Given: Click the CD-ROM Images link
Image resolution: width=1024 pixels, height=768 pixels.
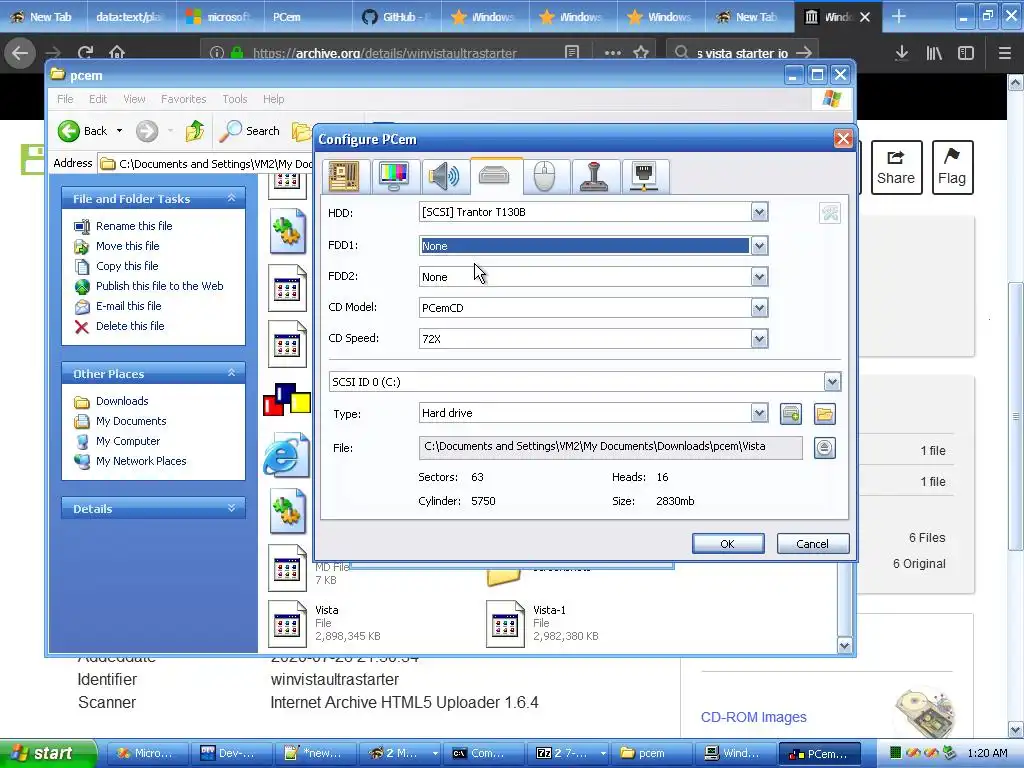Looking at the screenshot, I should (754, 717).
